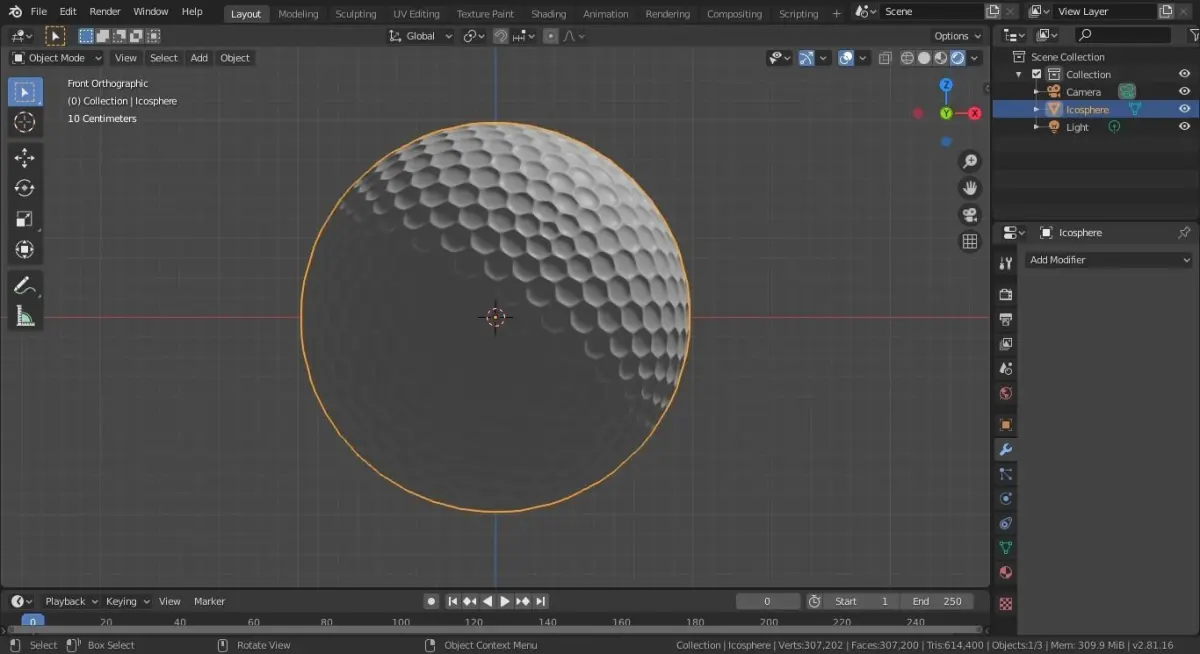Toggle snapping magnet button
This screenshot has height=654, width=1200.
[501, 36]
